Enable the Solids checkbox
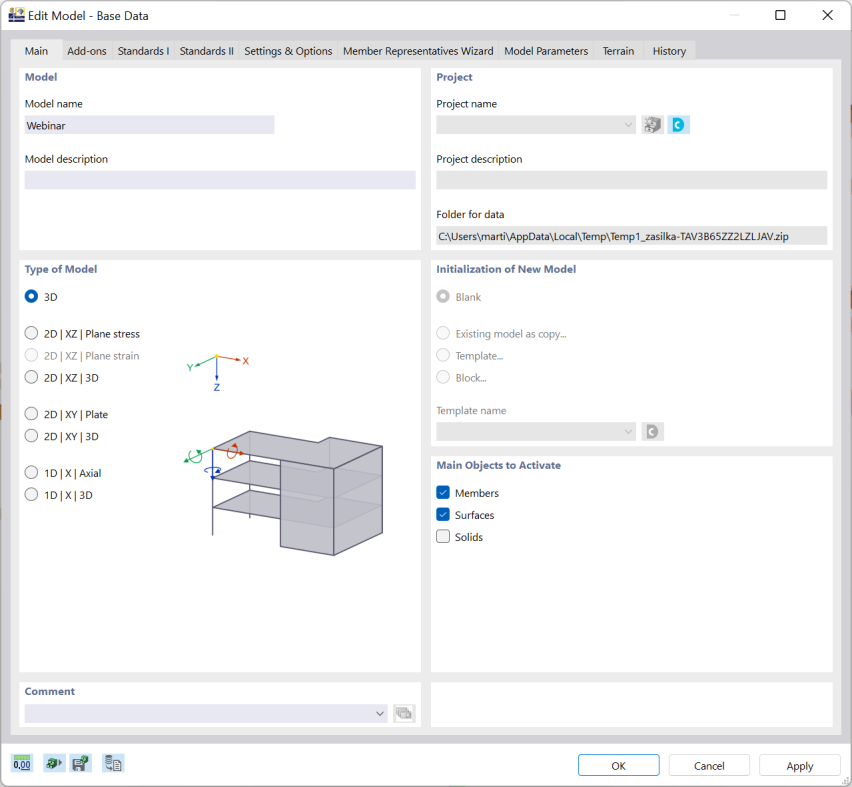Viewport: 852px width, 787px height. [443, 536]
